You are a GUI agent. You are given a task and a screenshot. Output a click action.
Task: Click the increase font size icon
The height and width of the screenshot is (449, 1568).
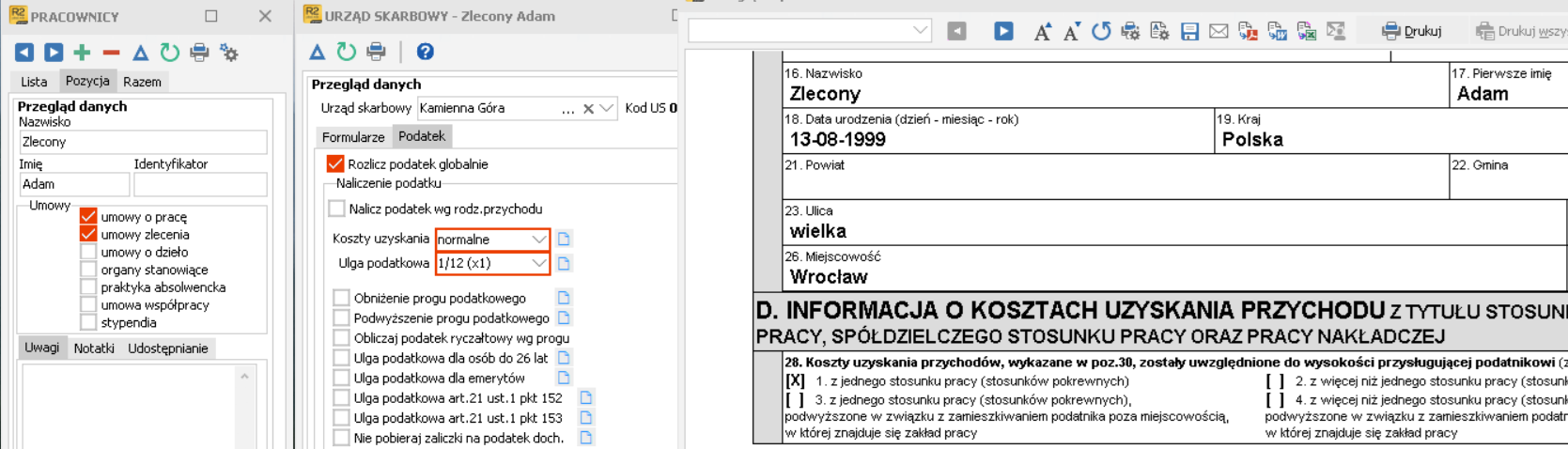pos(1041,32)
